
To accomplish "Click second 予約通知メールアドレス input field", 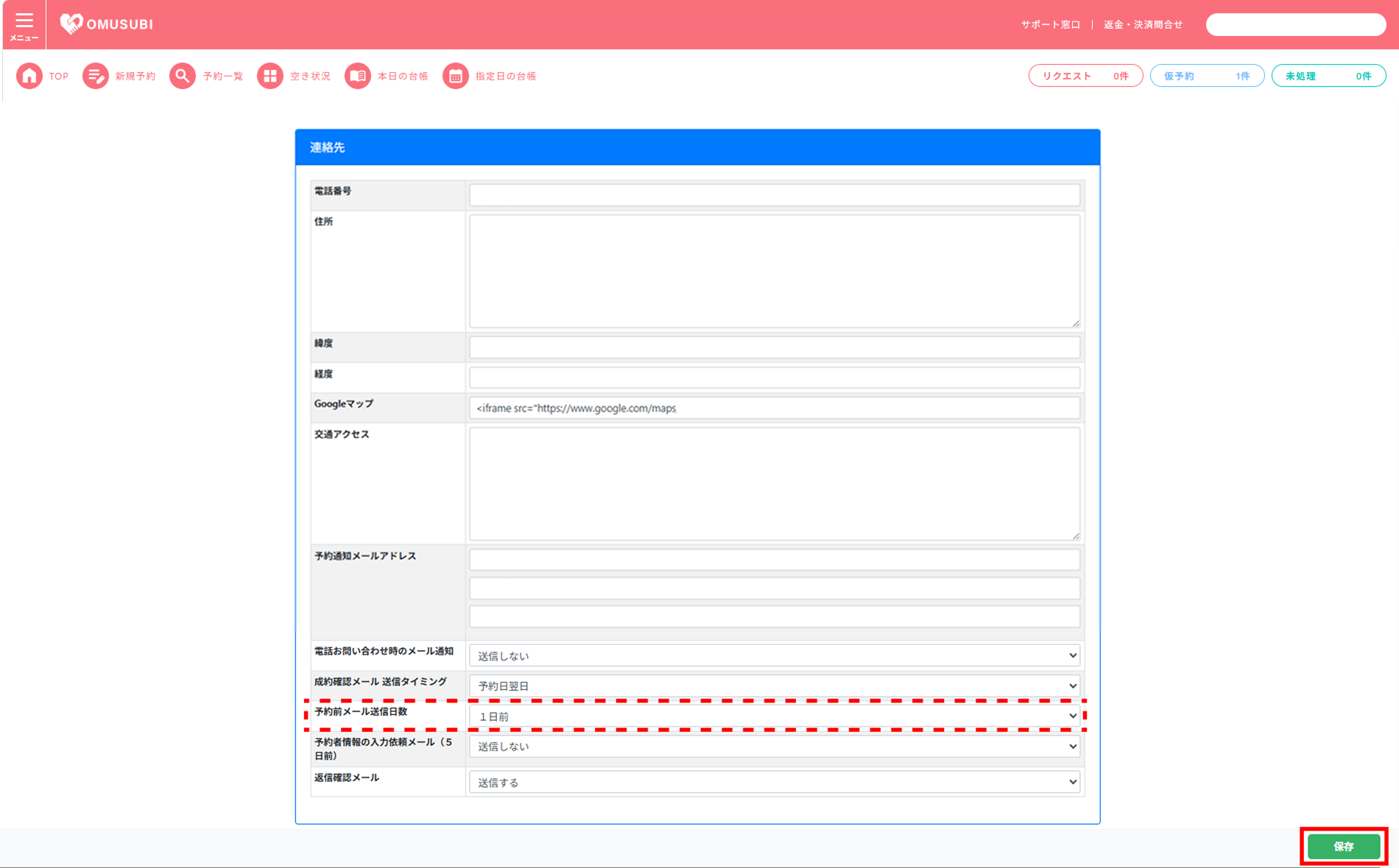I will pyautogui.click(x=775, y=588).
